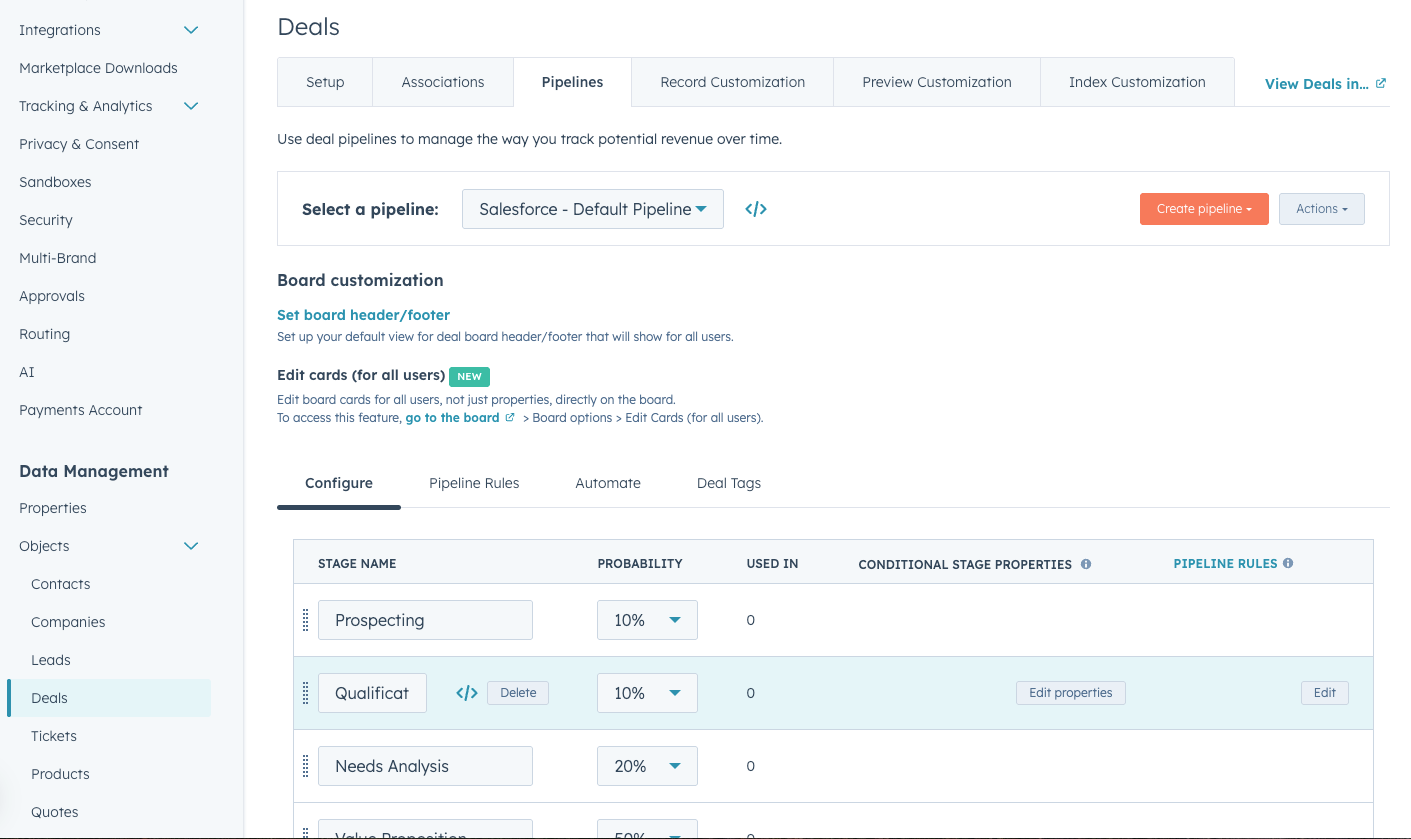Click Edit pipeline rules for Qualification

point(1325,693)
